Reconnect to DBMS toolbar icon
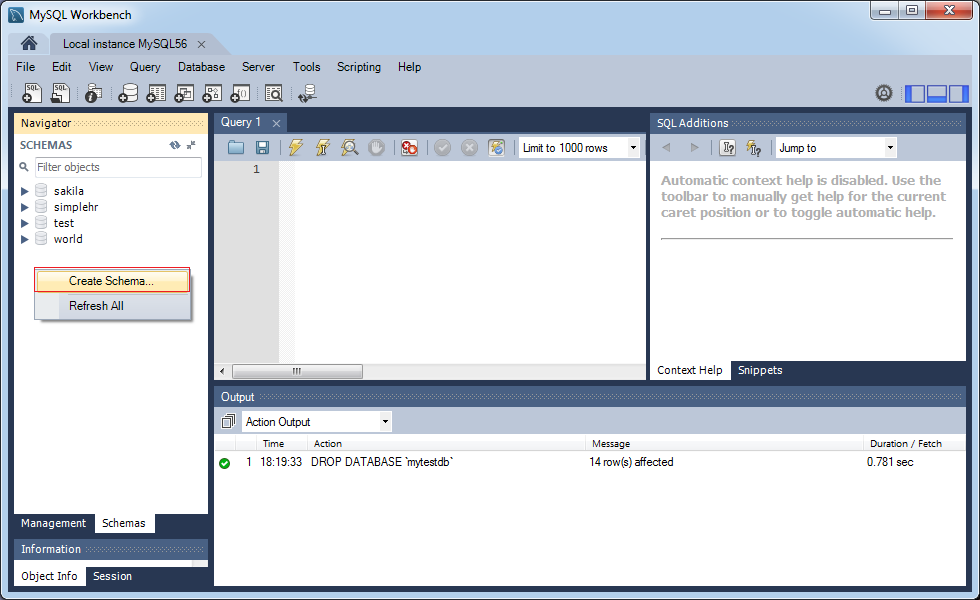The width and height of the screenshot is (980, 600). pos(308,93)
